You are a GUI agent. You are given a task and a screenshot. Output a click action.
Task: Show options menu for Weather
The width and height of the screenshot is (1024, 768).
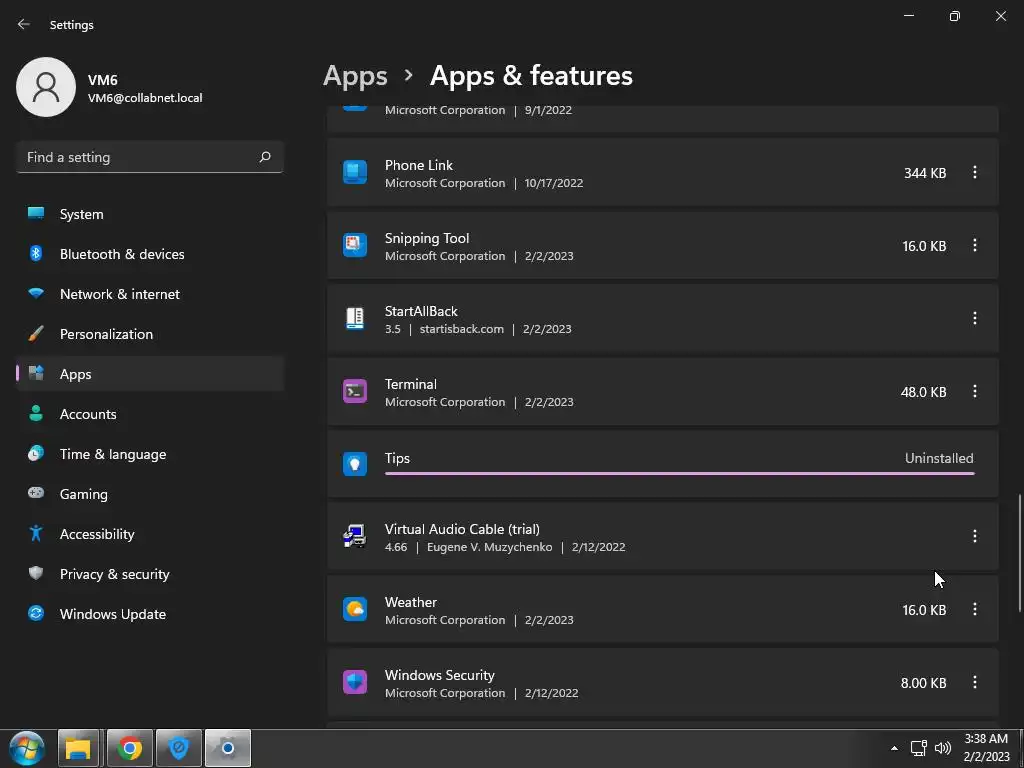tap(975, 610)
